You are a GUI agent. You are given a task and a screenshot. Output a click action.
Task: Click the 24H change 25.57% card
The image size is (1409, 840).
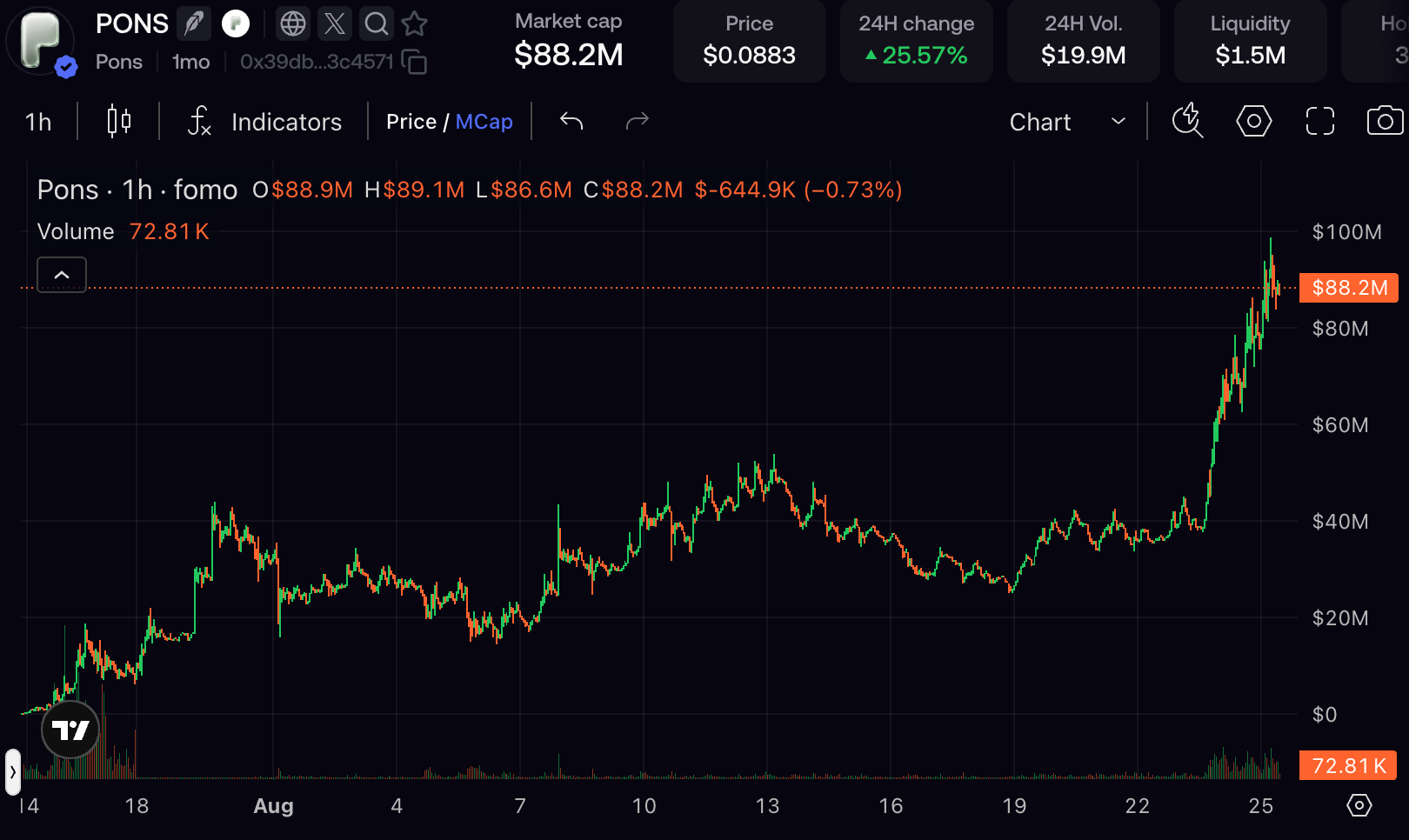pyautogui.click(x=917, y=41)
